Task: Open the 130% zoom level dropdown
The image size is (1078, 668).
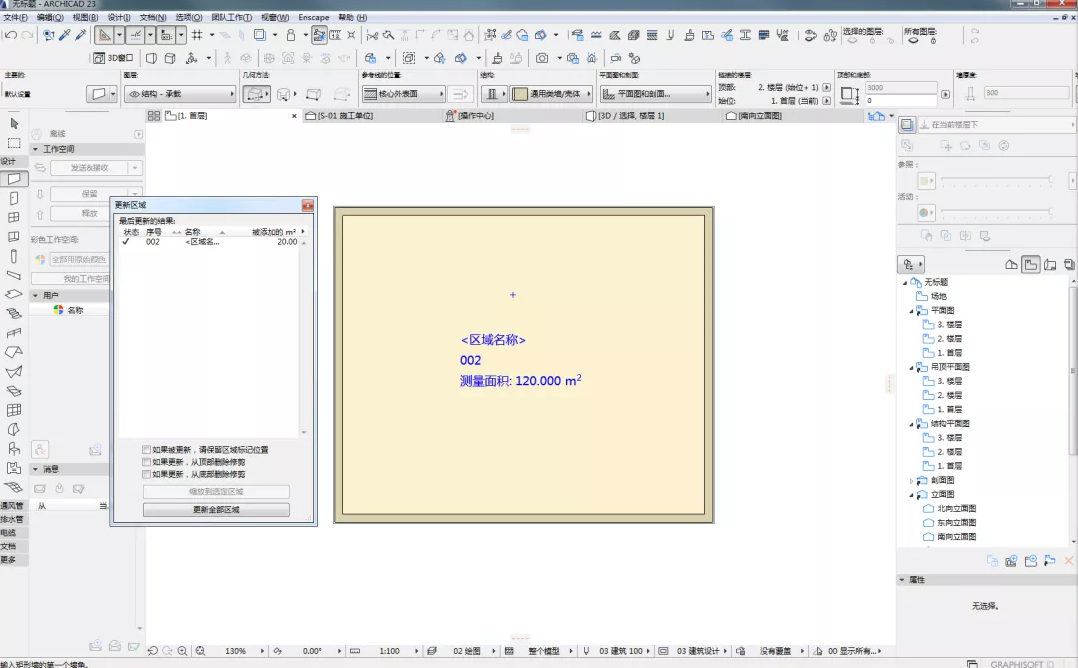Action: pyautogui.click(x=262, y=651)
